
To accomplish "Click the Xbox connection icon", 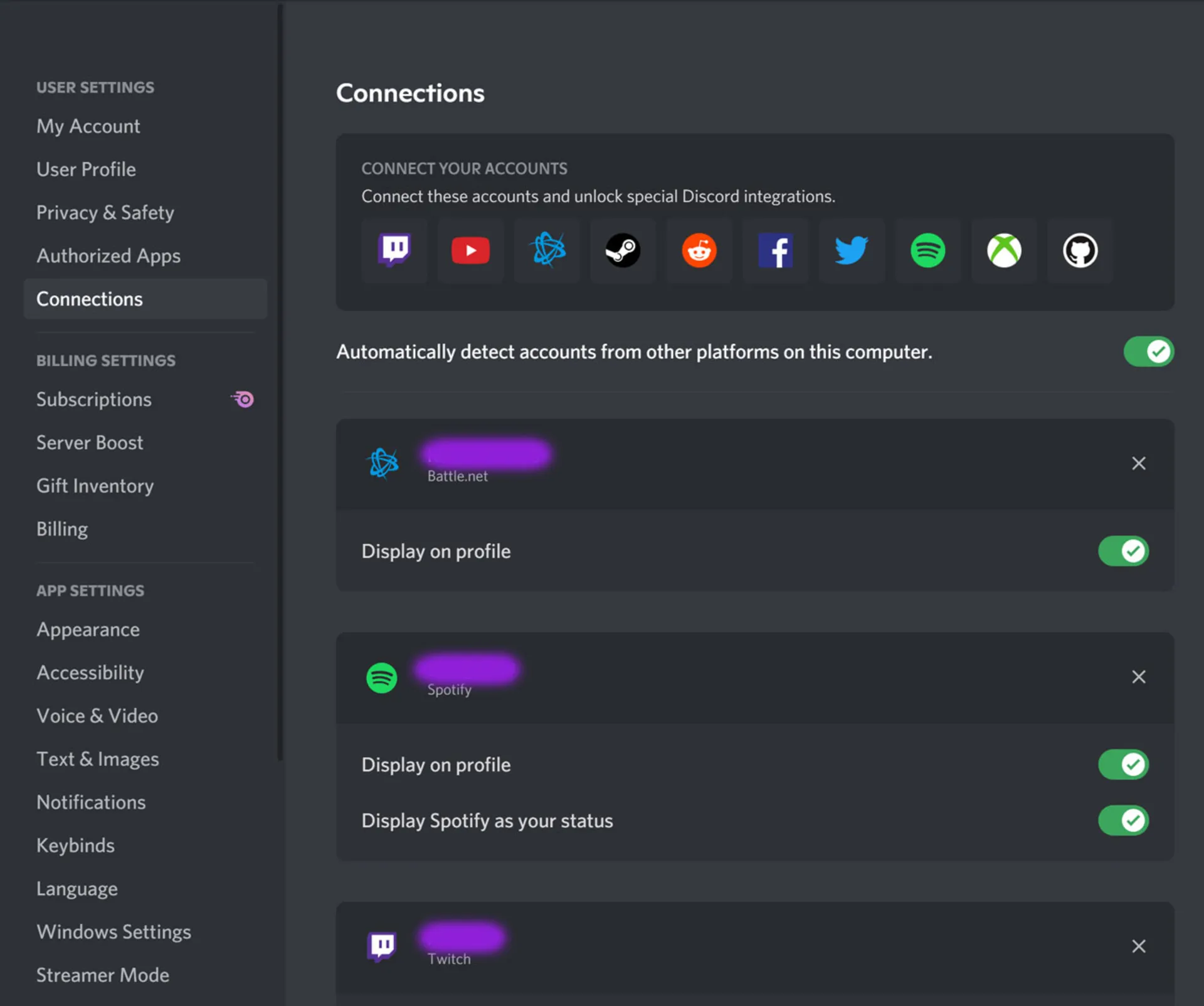I will point(1004,250).
